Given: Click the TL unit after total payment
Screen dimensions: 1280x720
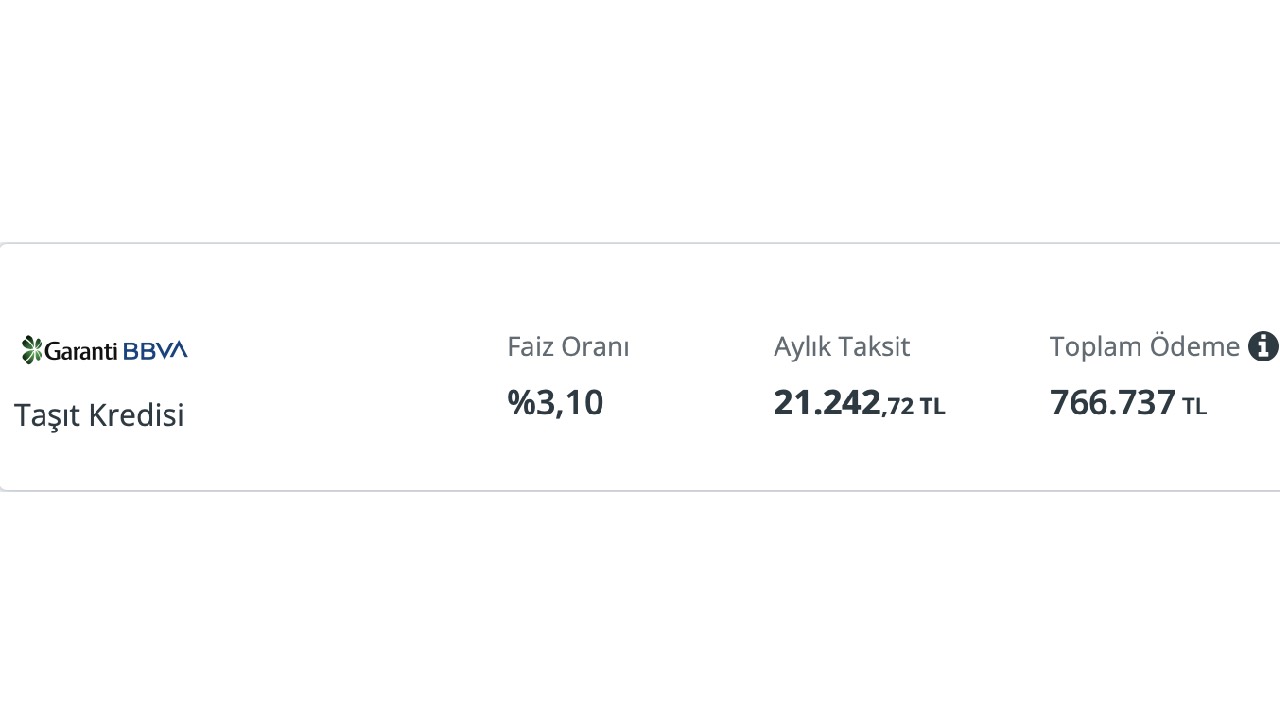Looking at the screenshot, I should pos(1194,406).
